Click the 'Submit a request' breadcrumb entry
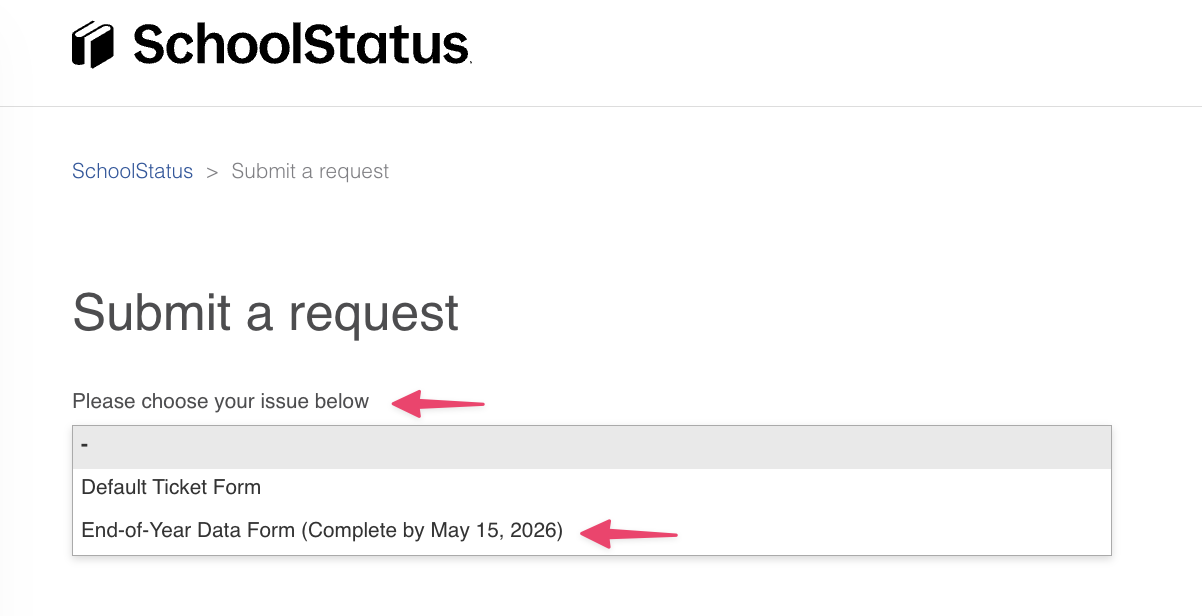This screenshot has width=1202, height=616. coord(310,171)
